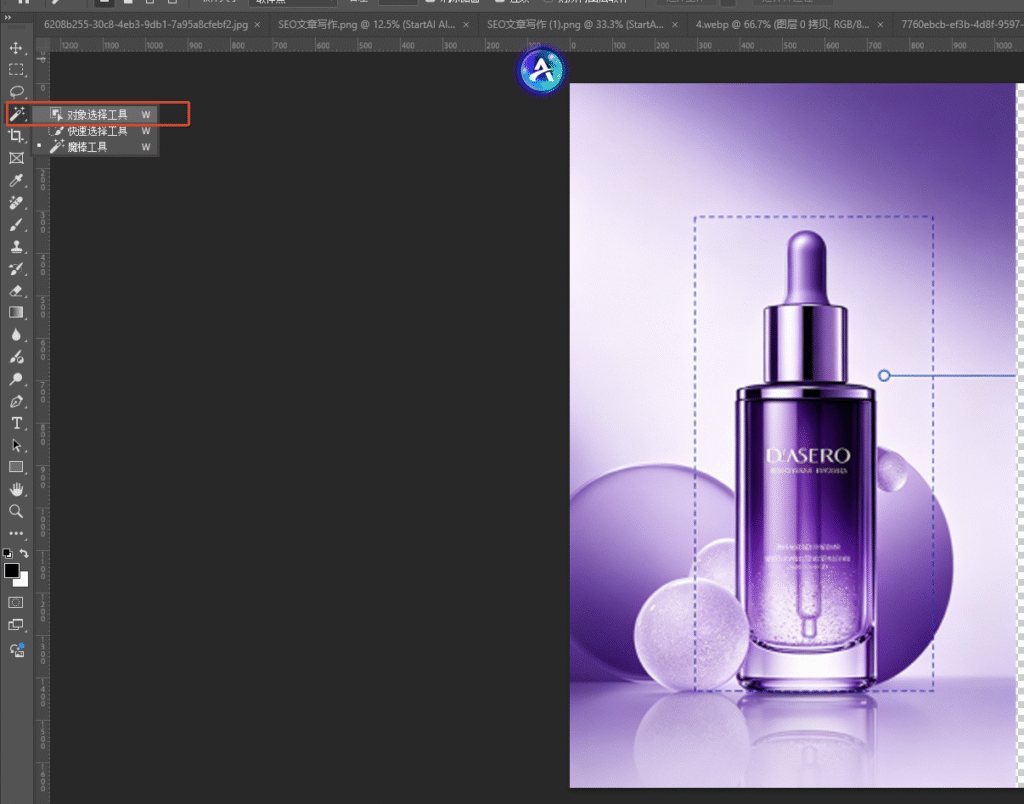Screen dimensions: 1024x804
Task: Select the Rectangular Marquee tool
Action: [16, 70]
